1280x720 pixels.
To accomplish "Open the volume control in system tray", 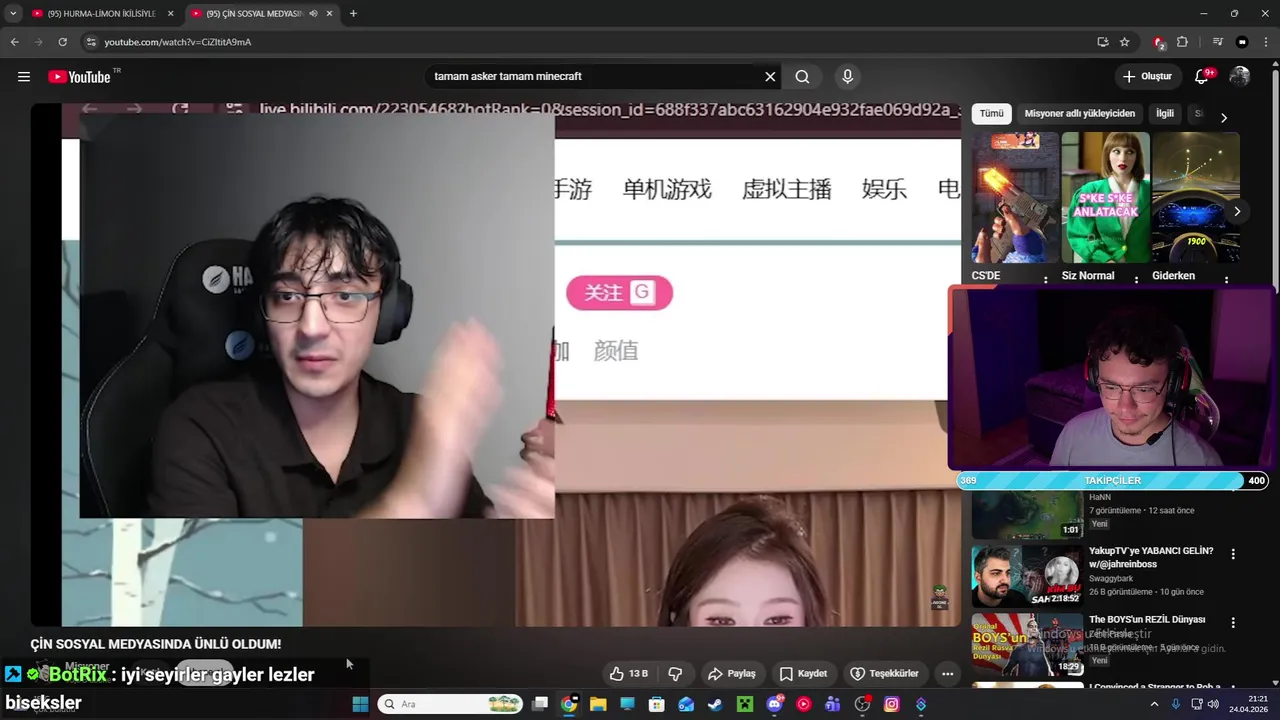I will [x=1213, y=704].
